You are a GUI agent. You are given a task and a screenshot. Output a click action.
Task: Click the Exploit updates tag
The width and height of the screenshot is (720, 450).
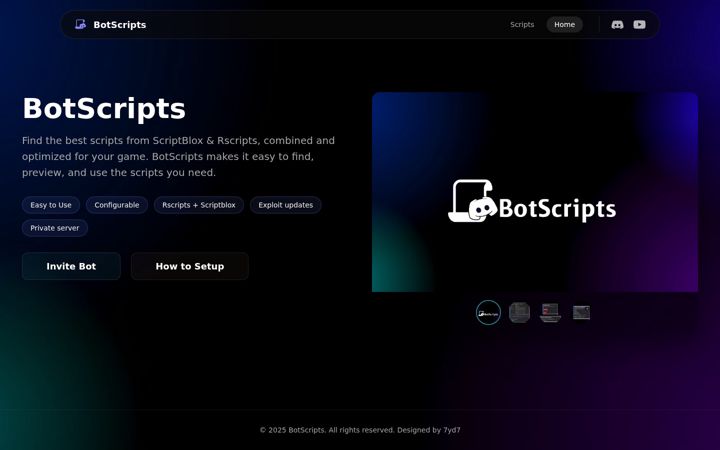tap(286, 205)
